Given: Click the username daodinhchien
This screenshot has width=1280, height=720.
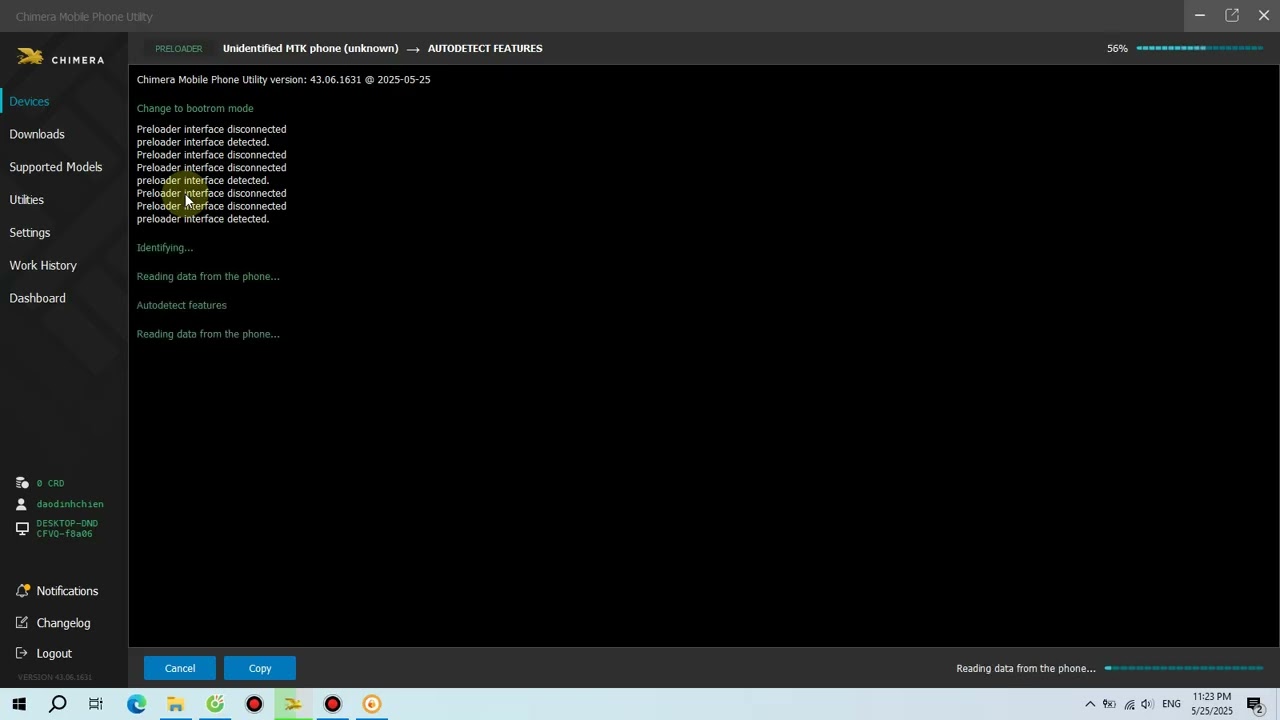Looking at the screenshot, I should point(70,504).
